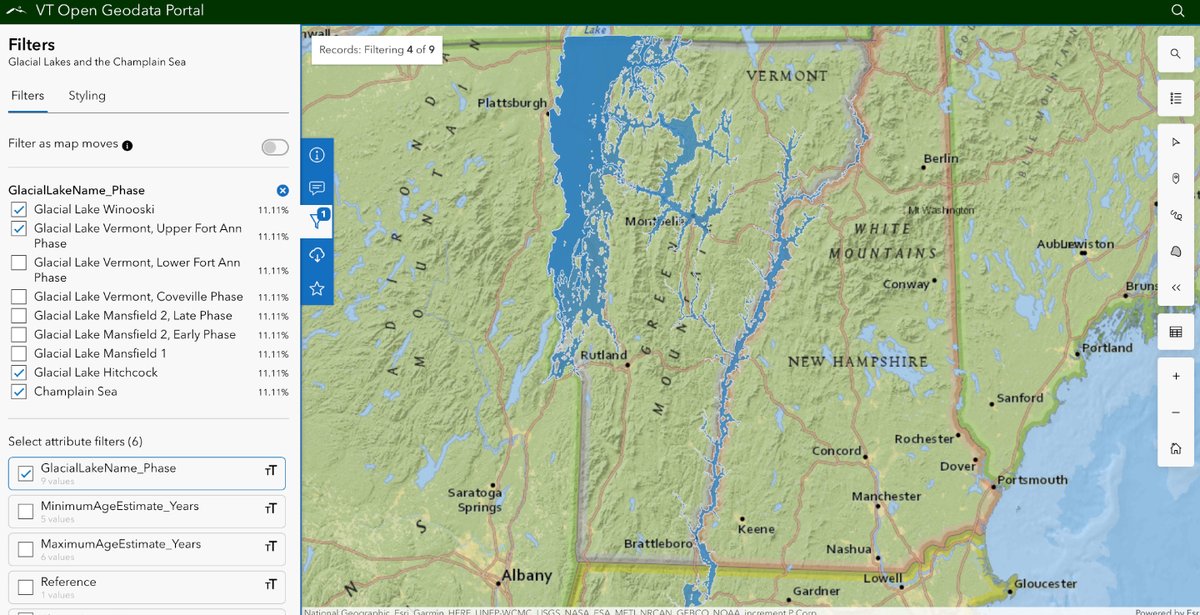The image size is (1200, 615).
Task: Choose the point marker draw tool
Action: tap(1176, 179)
